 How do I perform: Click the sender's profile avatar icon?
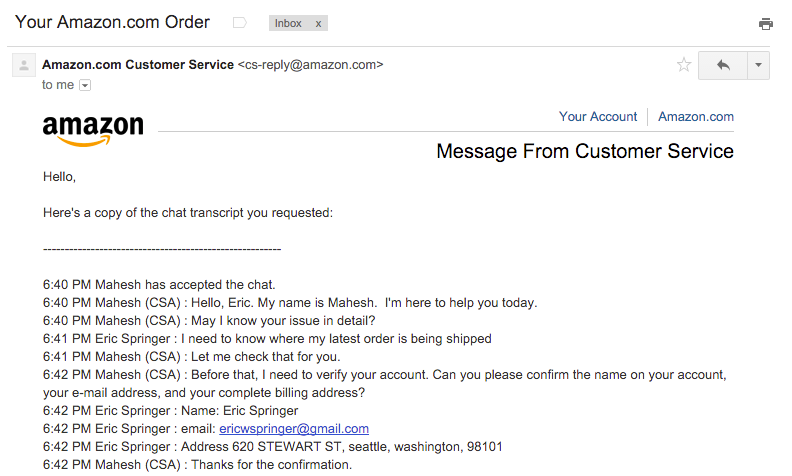tap(23, 66)
